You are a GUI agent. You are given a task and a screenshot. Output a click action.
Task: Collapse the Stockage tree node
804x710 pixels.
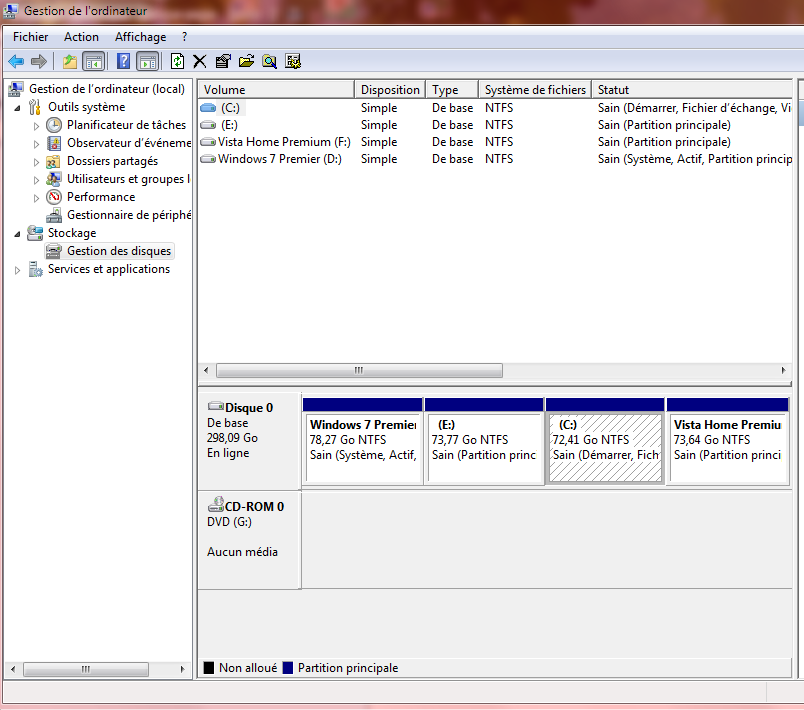[x=17, y=234]
